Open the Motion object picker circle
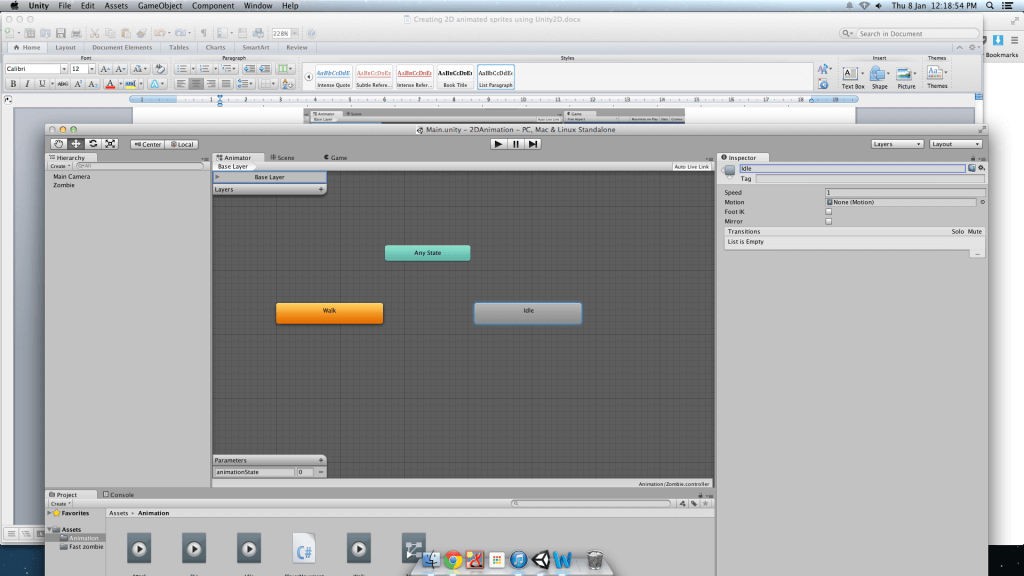 coord(982,202)
